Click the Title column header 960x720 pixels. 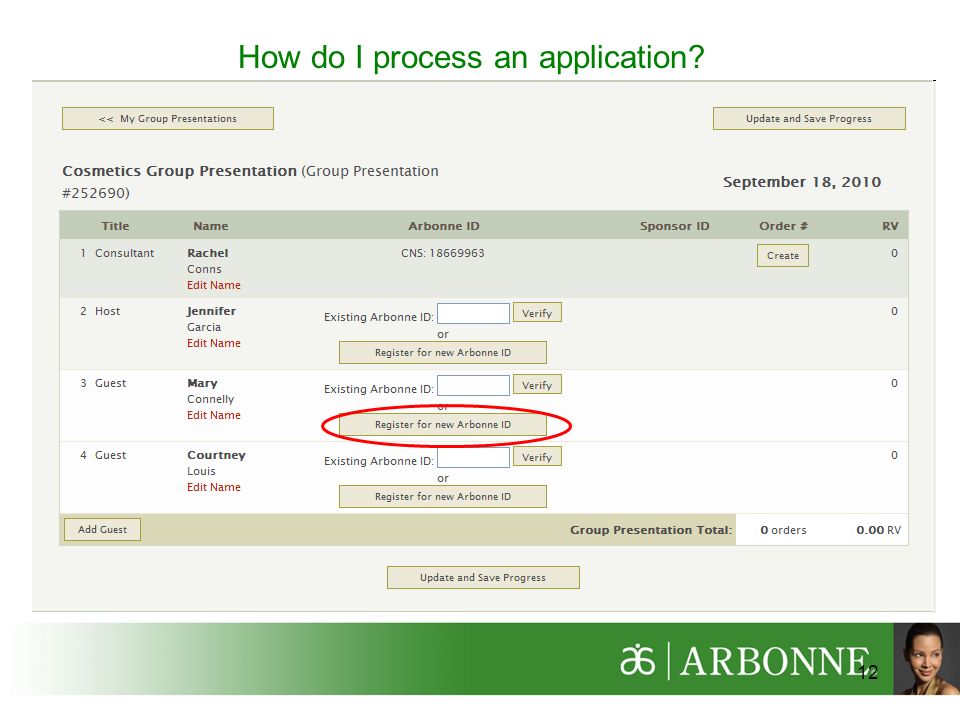[115, 226]
